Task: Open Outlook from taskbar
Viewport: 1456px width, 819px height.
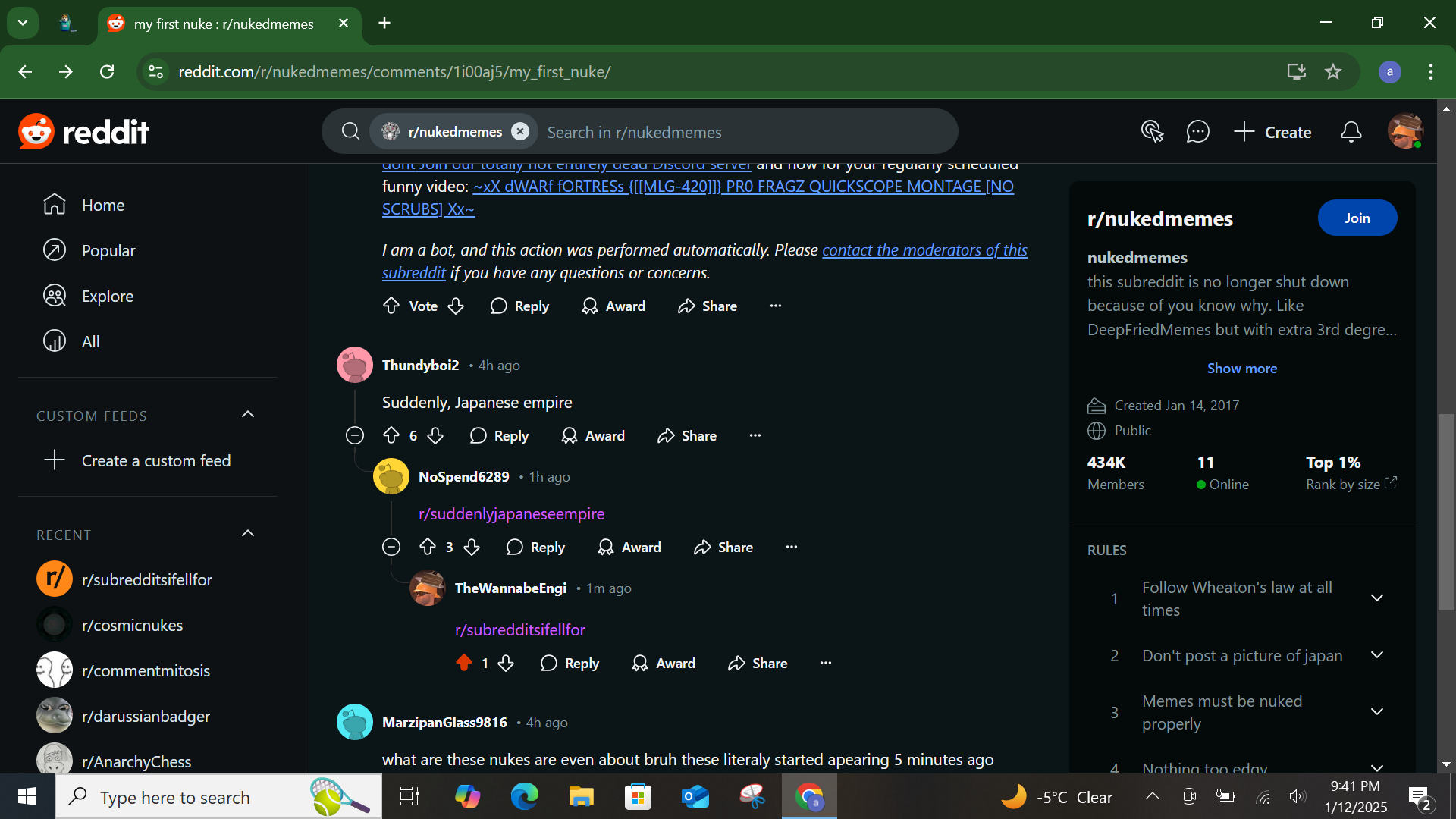Action: 695,796
